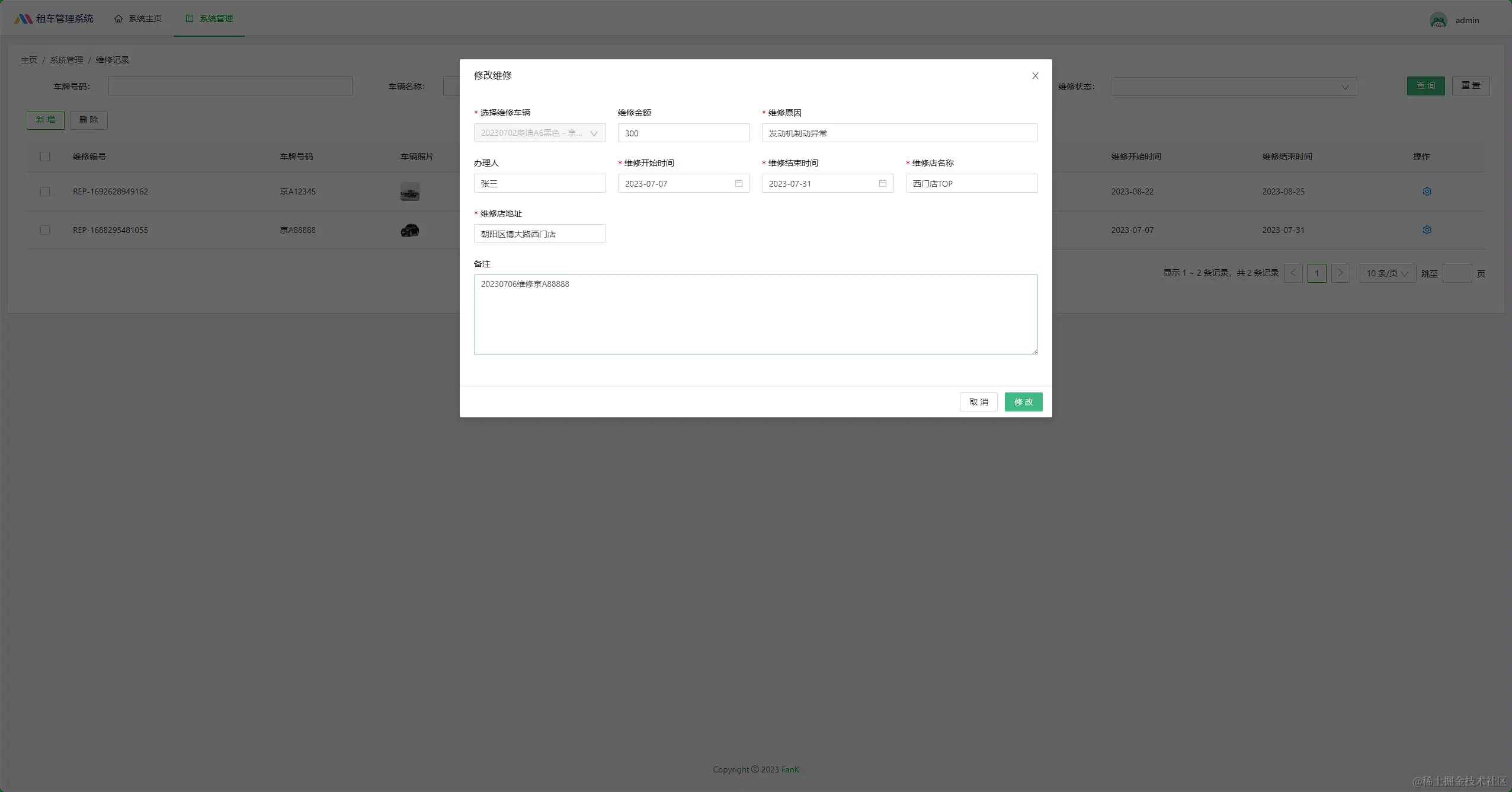Image resolution: width=1512 pixels, height=792 pixels.
Task: Open the 10 条/页 page size dropdown
Action: coord(1387,273)
